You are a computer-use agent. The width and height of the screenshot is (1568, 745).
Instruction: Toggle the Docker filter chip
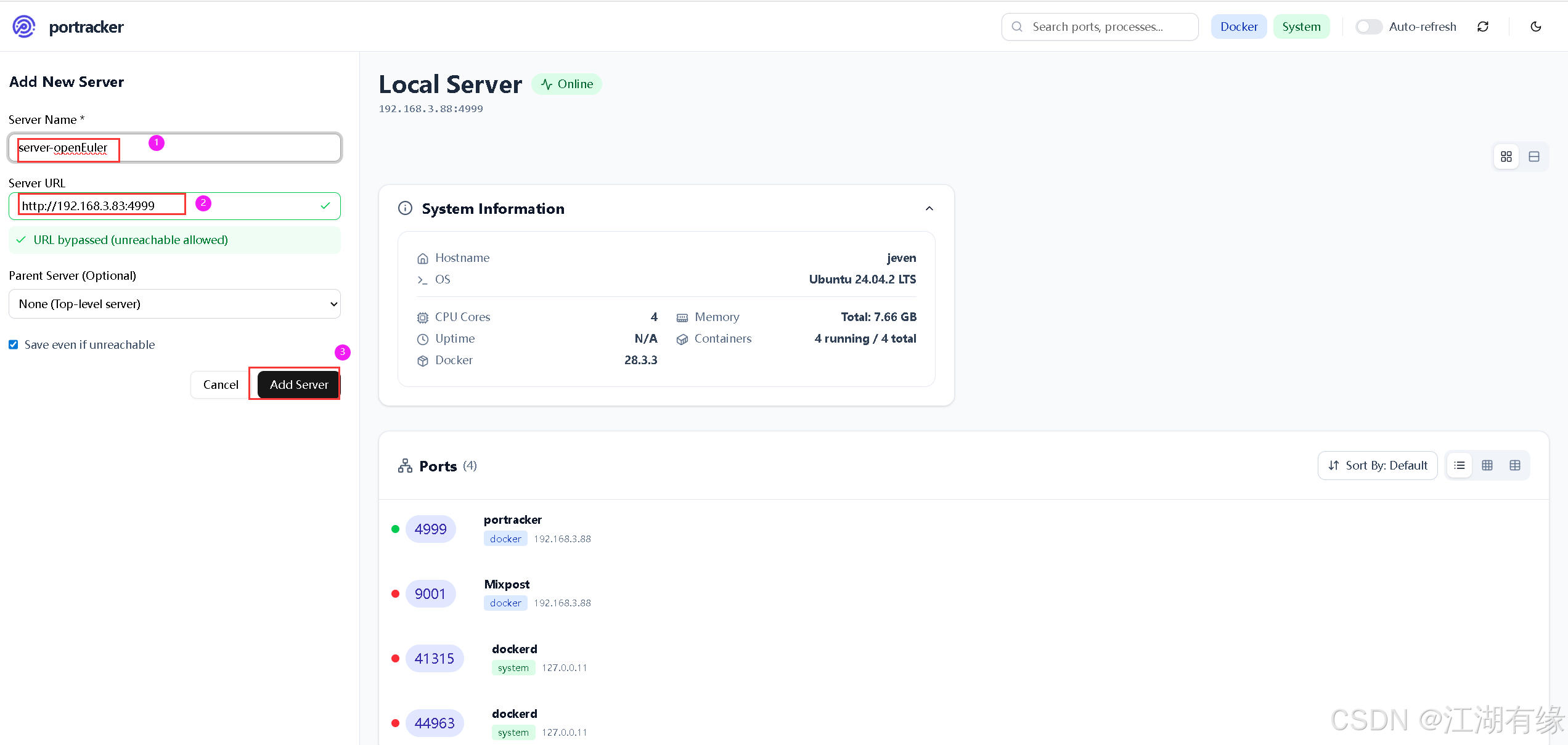pyautogui.click(x=1239, y=26)
